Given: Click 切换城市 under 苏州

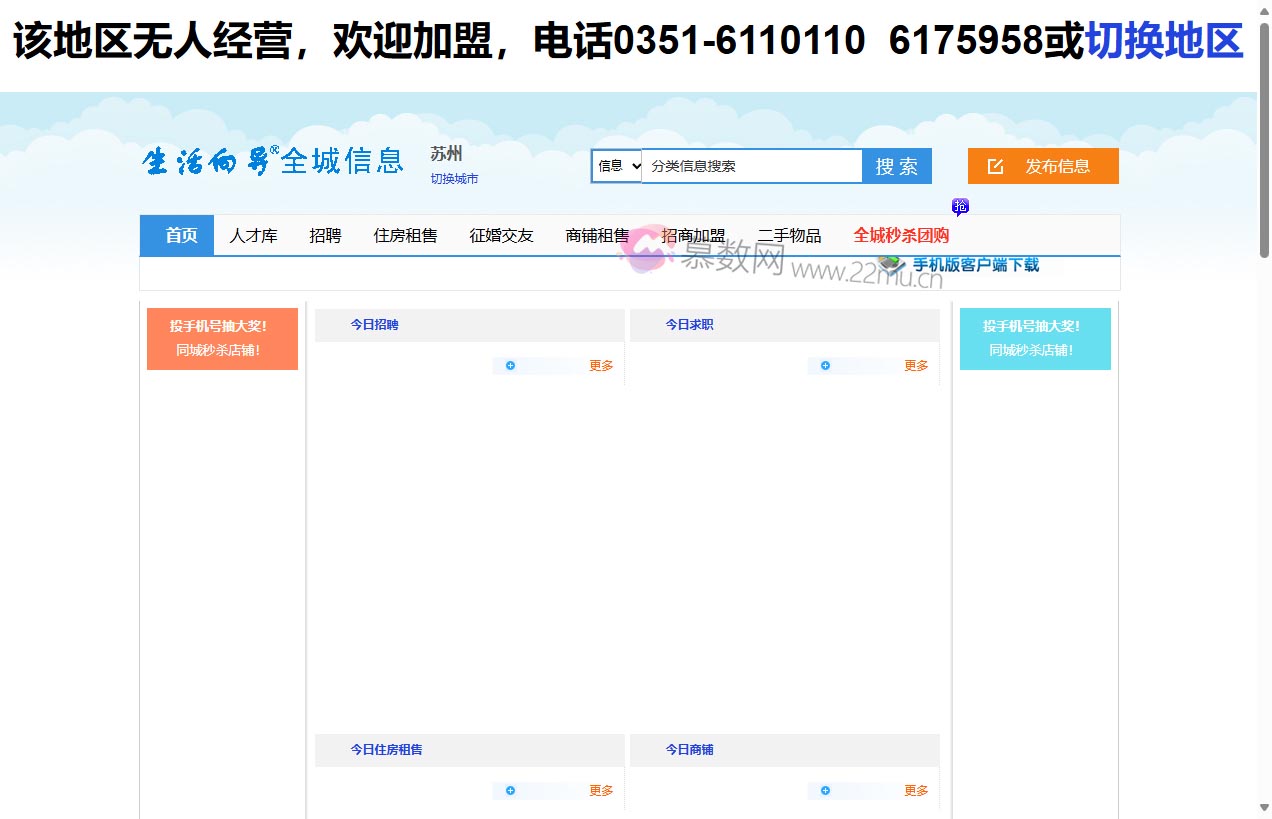Looking at the screenshot, I should coord(455,178).
